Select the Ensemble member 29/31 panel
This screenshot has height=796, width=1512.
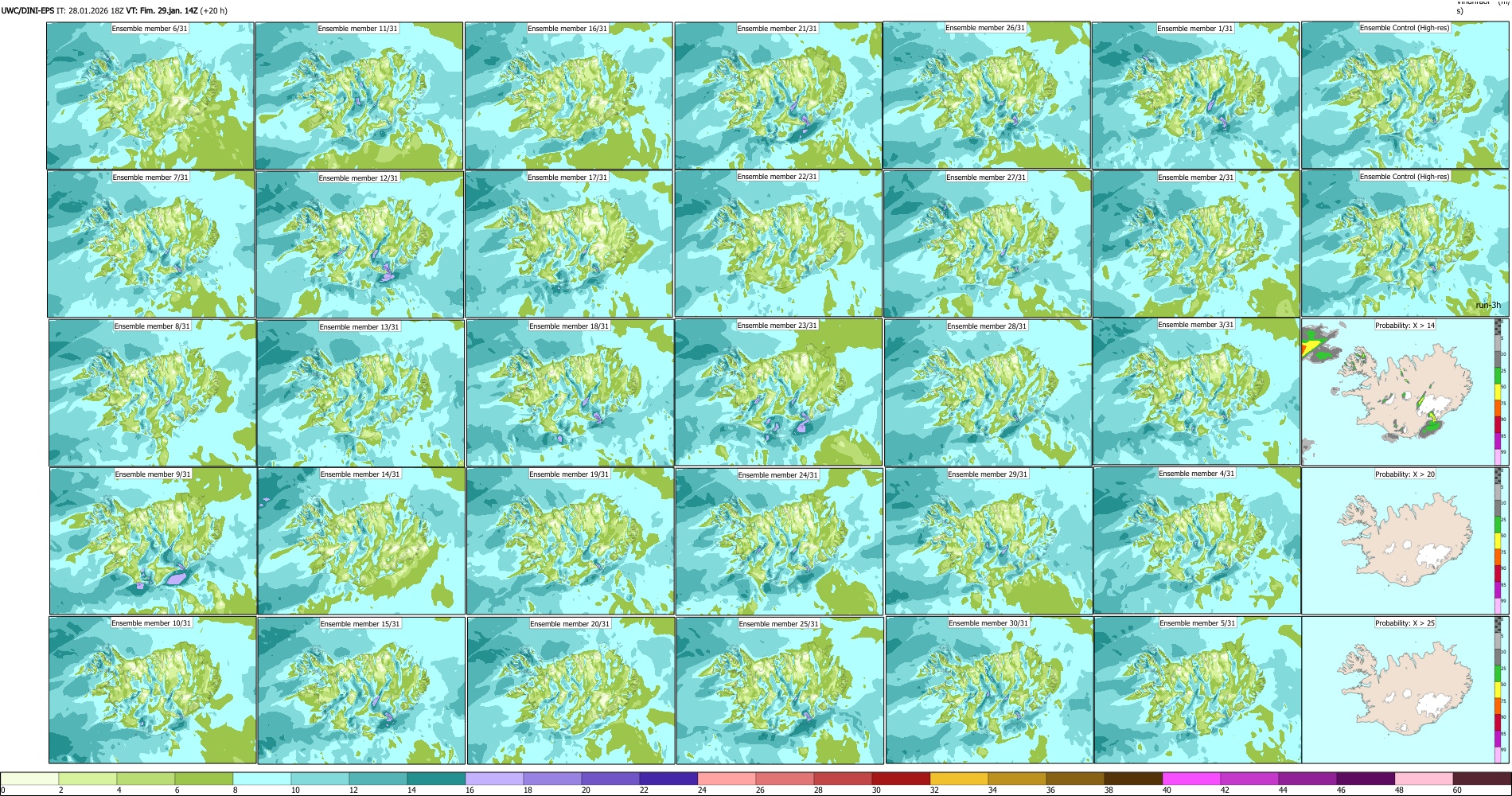pyautogui.click(x=988, y=541)
